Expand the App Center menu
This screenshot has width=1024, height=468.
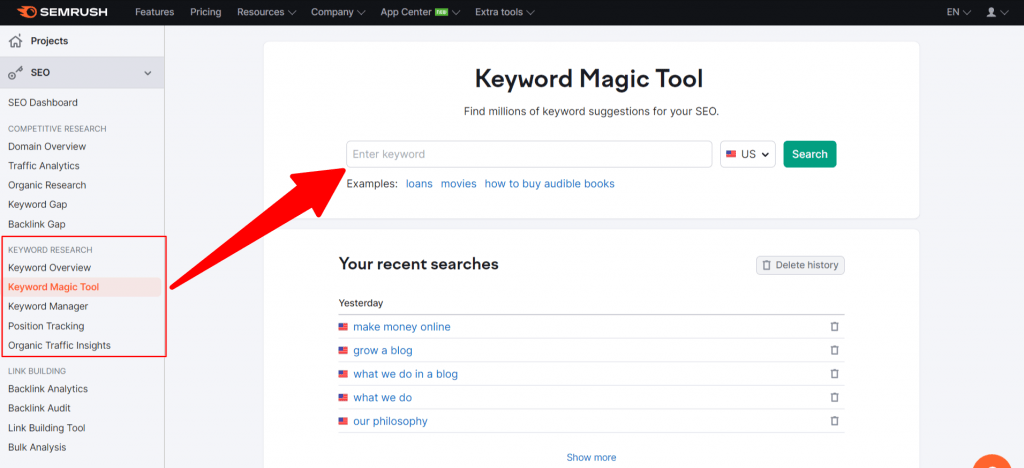(x=420, y=12)
